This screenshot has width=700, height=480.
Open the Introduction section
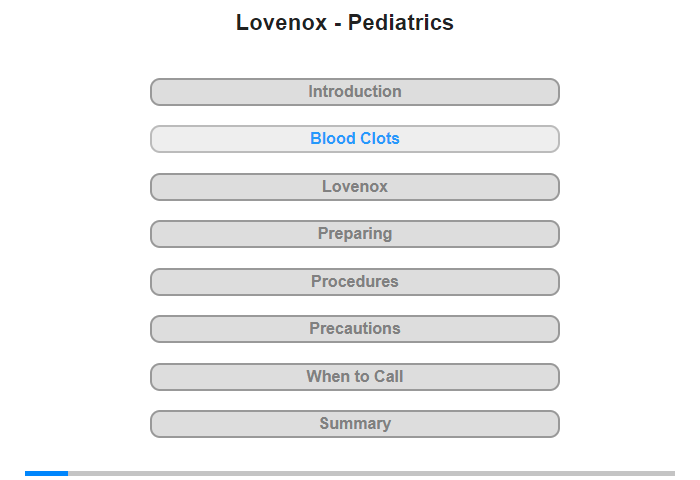coord(355,92)
